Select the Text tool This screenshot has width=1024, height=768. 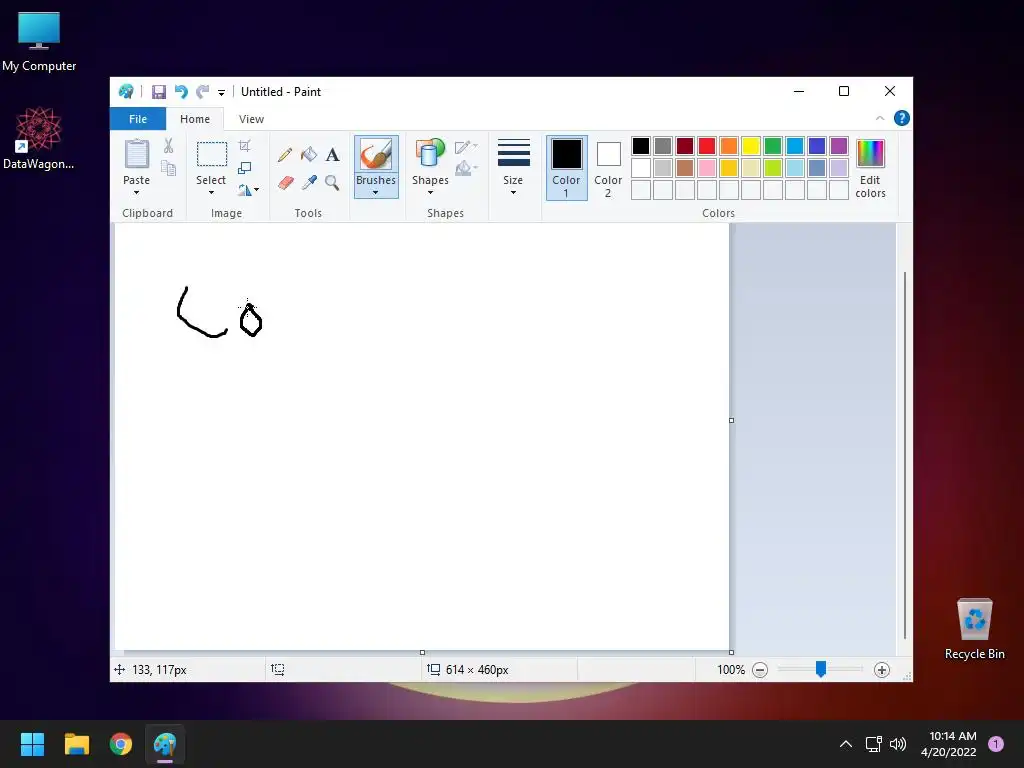(x=332, y=155)
